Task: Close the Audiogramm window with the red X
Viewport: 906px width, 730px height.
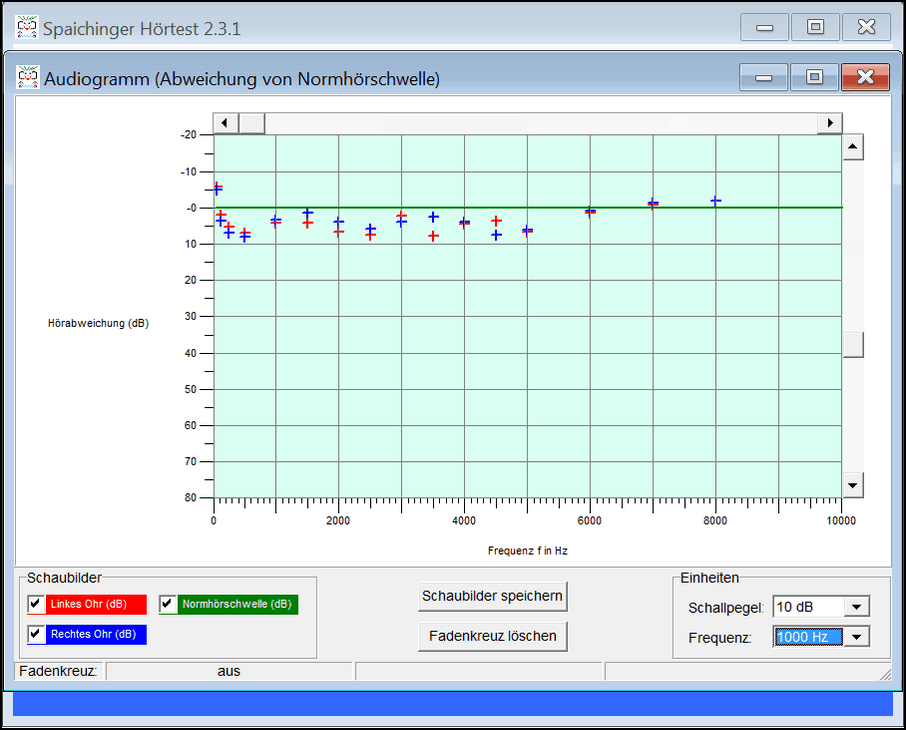Action: pos(865,78)
